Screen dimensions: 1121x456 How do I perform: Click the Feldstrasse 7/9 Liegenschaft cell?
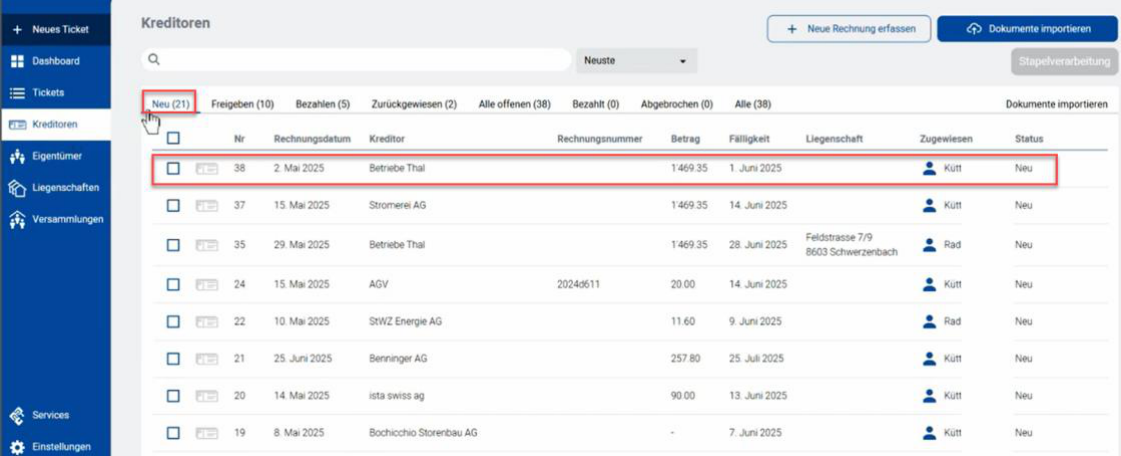[x=851, y=244]
